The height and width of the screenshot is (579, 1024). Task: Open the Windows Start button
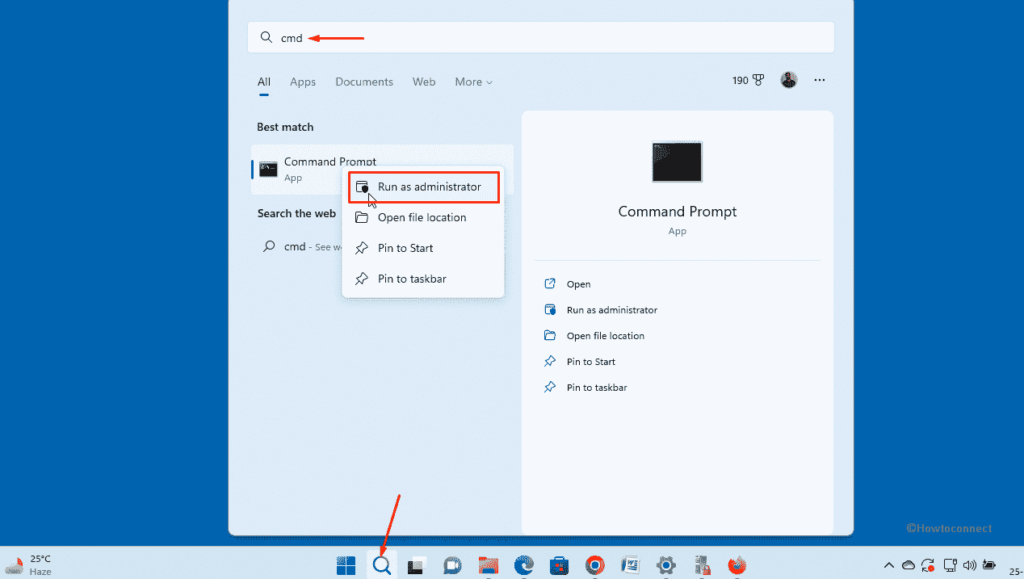tap(346, 565)
